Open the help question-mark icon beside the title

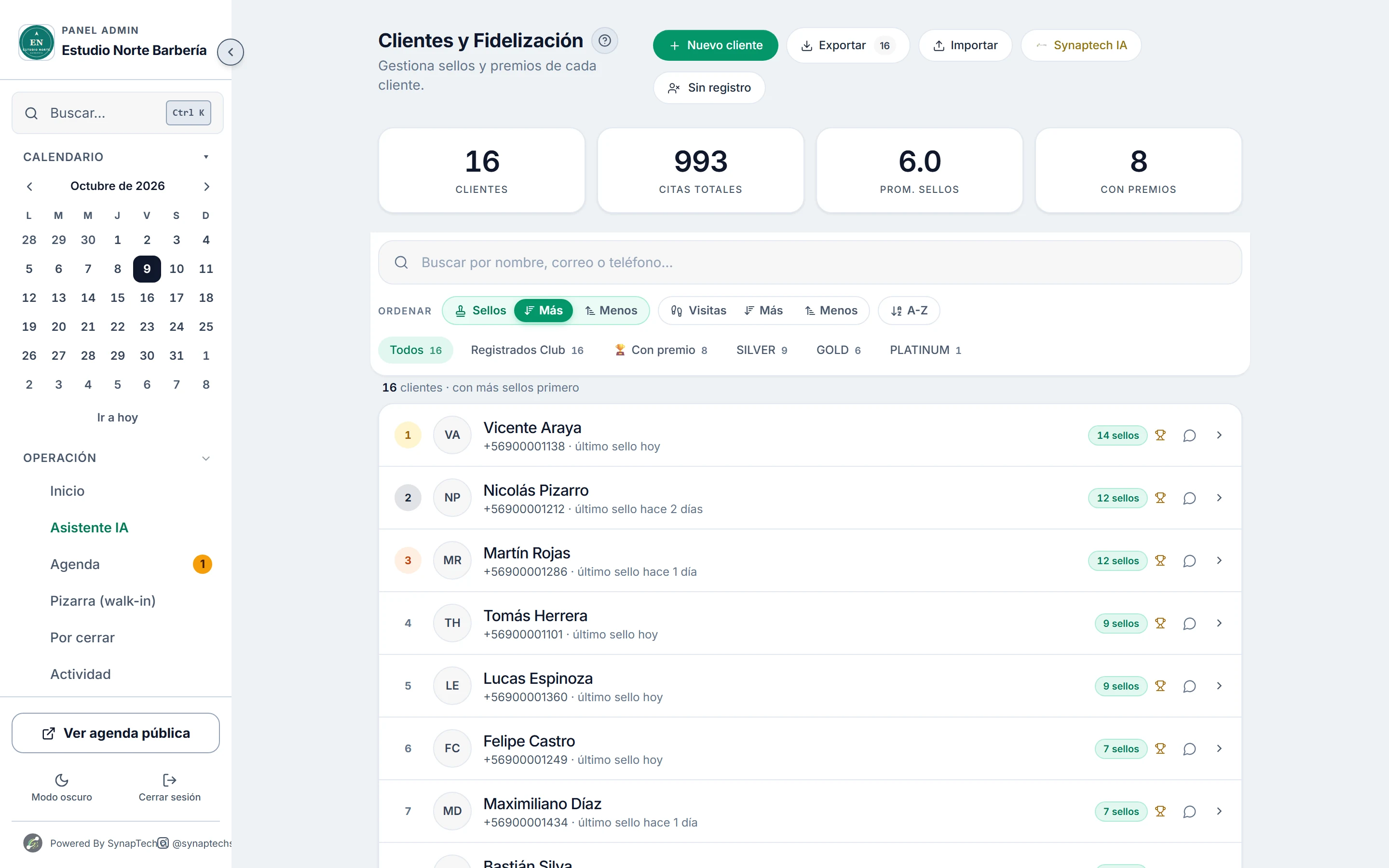pyautogui.click(x=604, y=41)
